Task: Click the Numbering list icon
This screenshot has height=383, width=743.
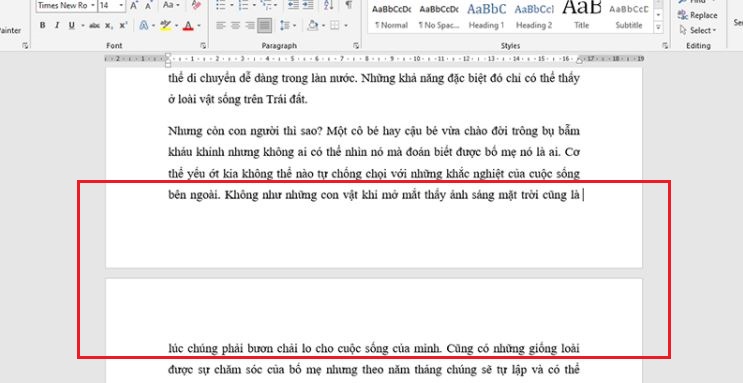Action: (x=244, y=5)
